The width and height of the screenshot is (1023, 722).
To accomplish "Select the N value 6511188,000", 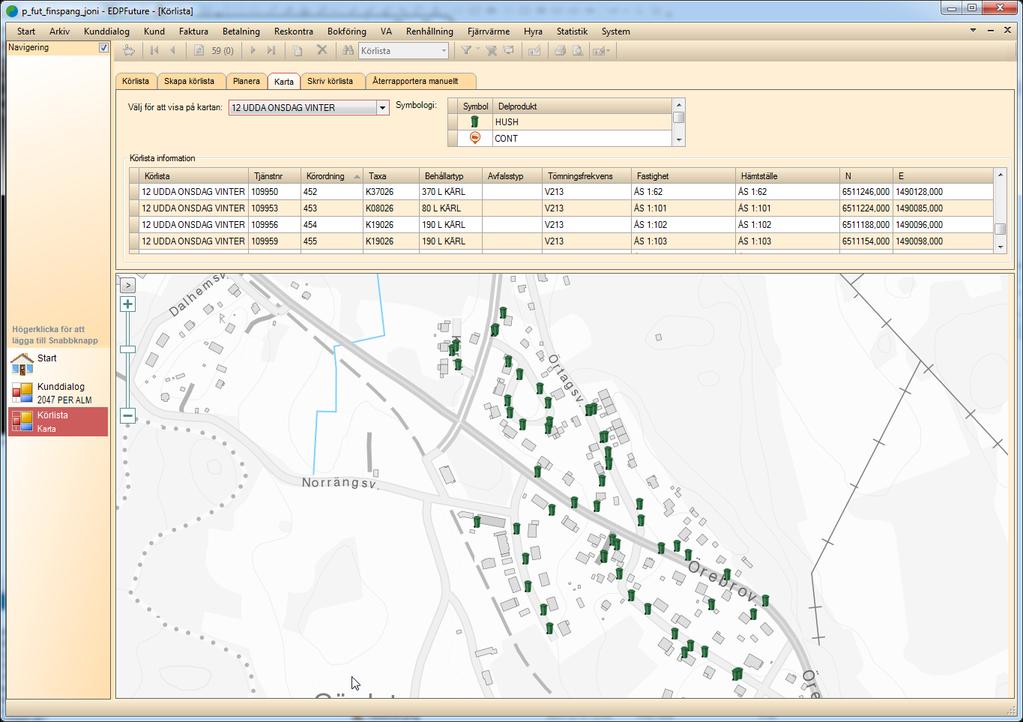I will coord(866,224).
